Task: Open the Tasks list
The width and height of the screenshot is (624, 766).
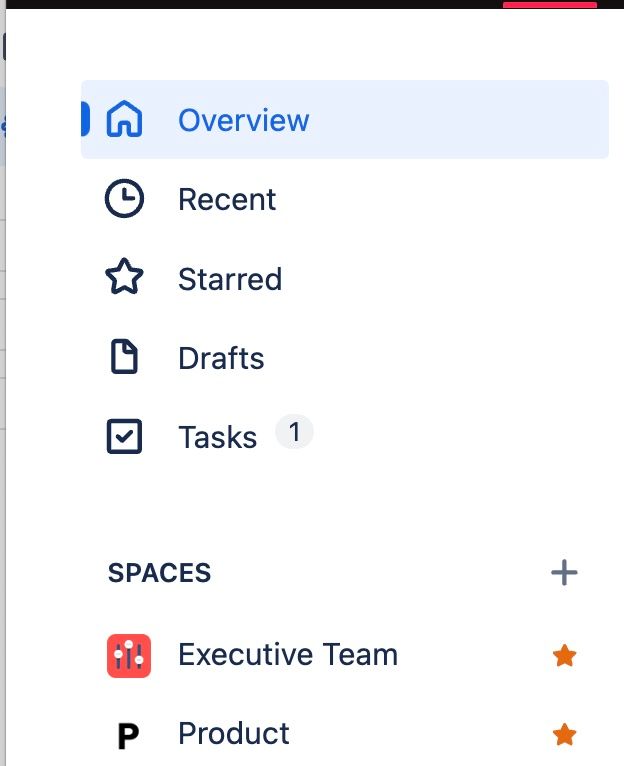Action: (x=217, y=437)
